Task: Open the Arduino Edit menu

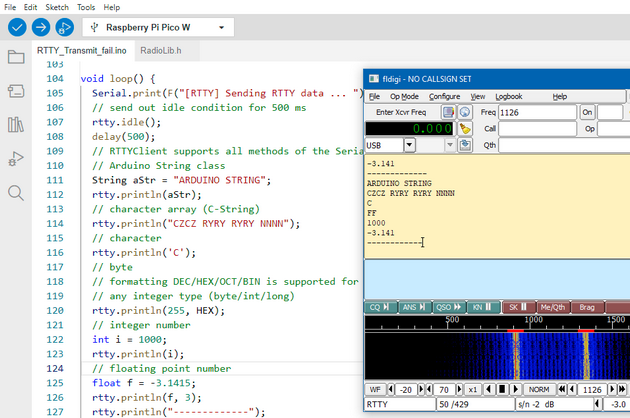Action: tap(30, 7)
